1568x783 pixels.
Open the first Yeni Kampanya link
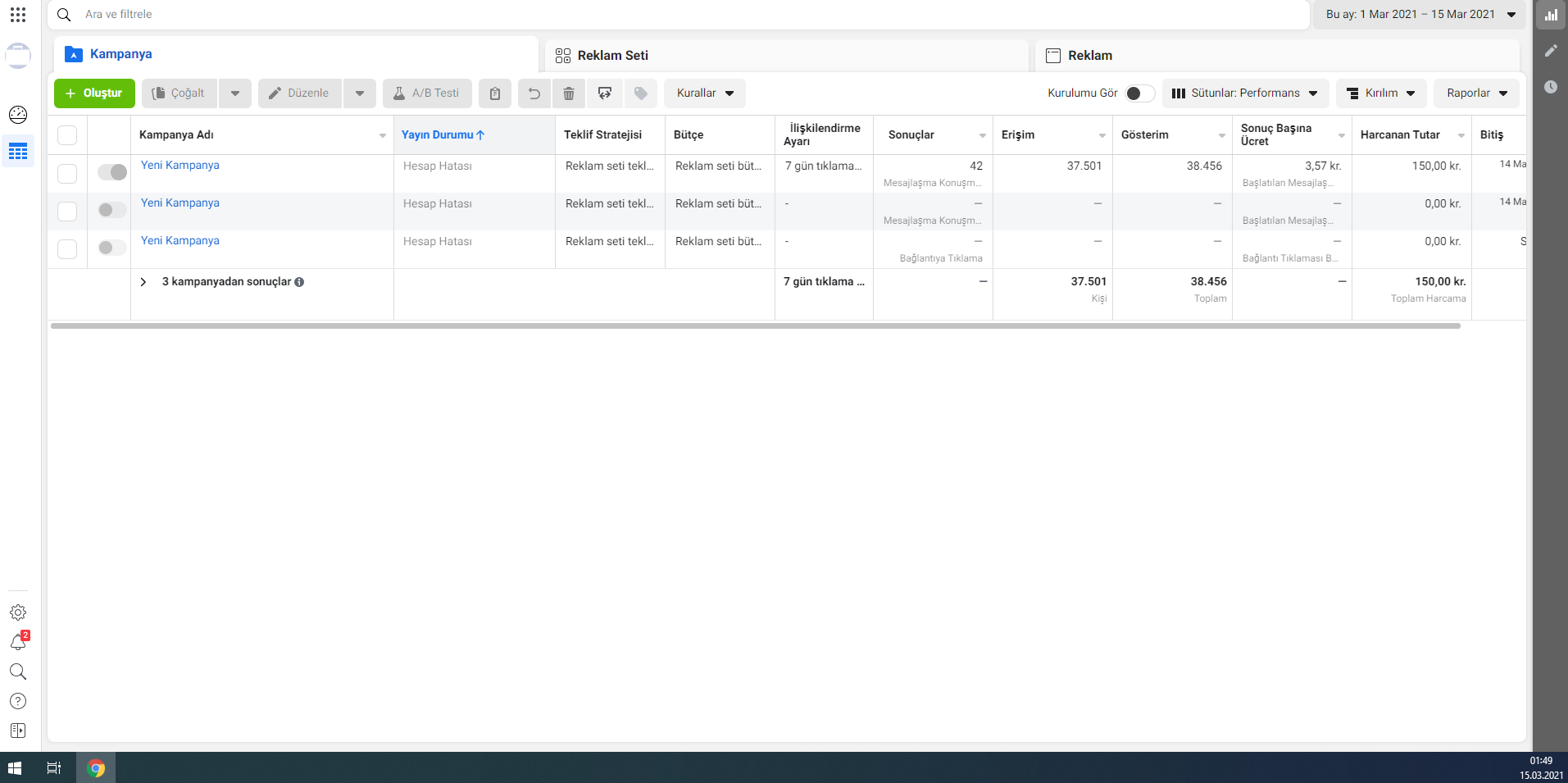tap(180, 166)
